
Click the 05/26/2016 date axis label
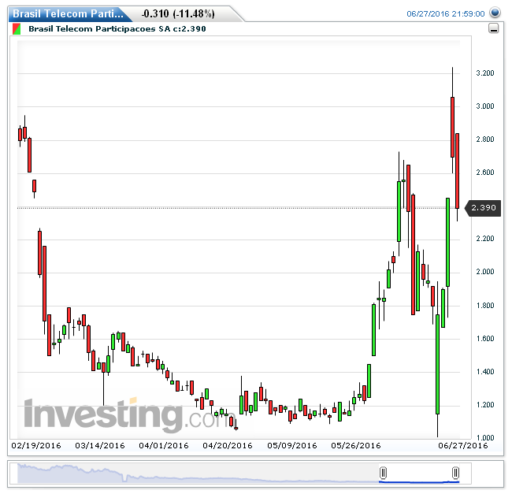[356, 446]
